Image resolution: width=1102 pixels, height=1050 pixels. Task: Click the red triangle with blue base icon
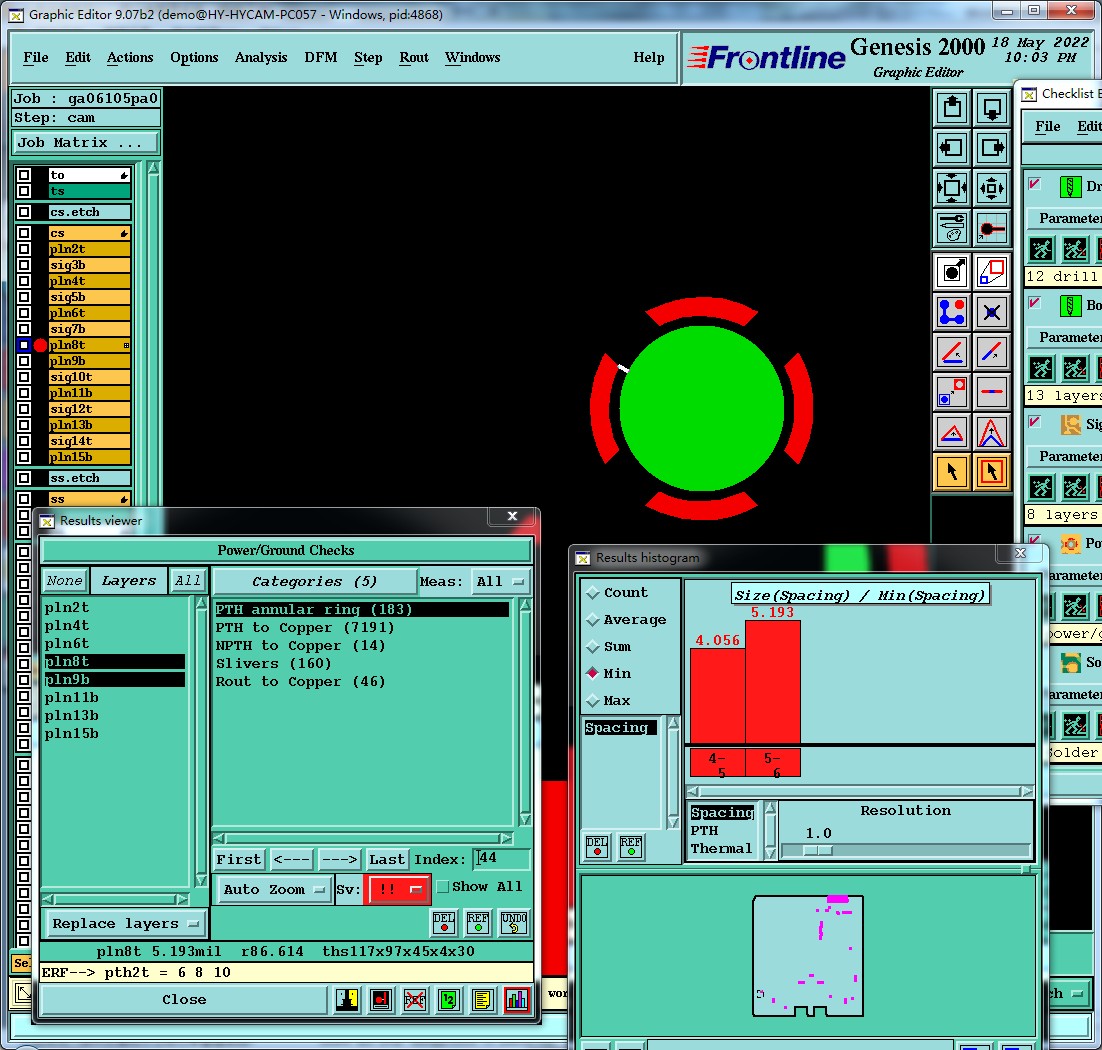[952, 432]
